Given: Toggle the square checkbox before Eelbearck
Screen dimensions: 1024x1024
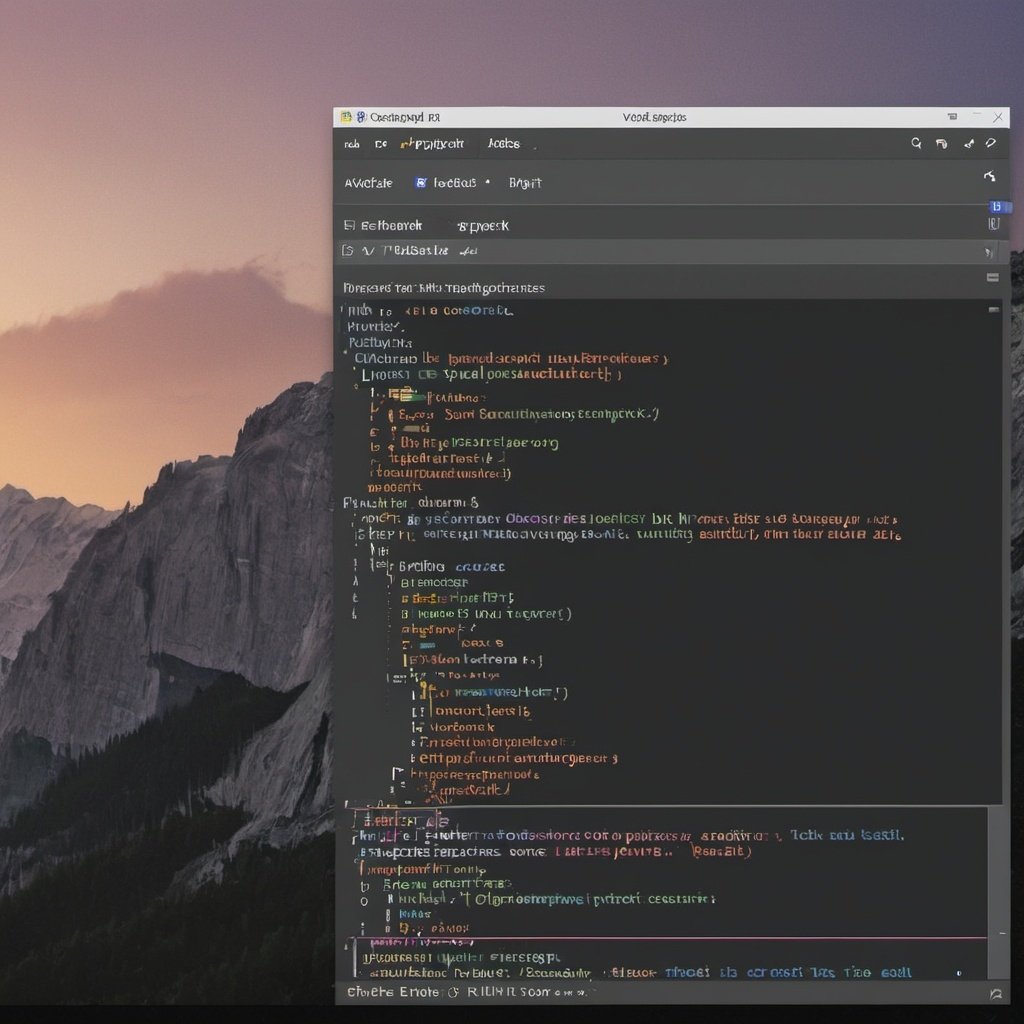Looking at the screenshot, I should click(349, 225).
